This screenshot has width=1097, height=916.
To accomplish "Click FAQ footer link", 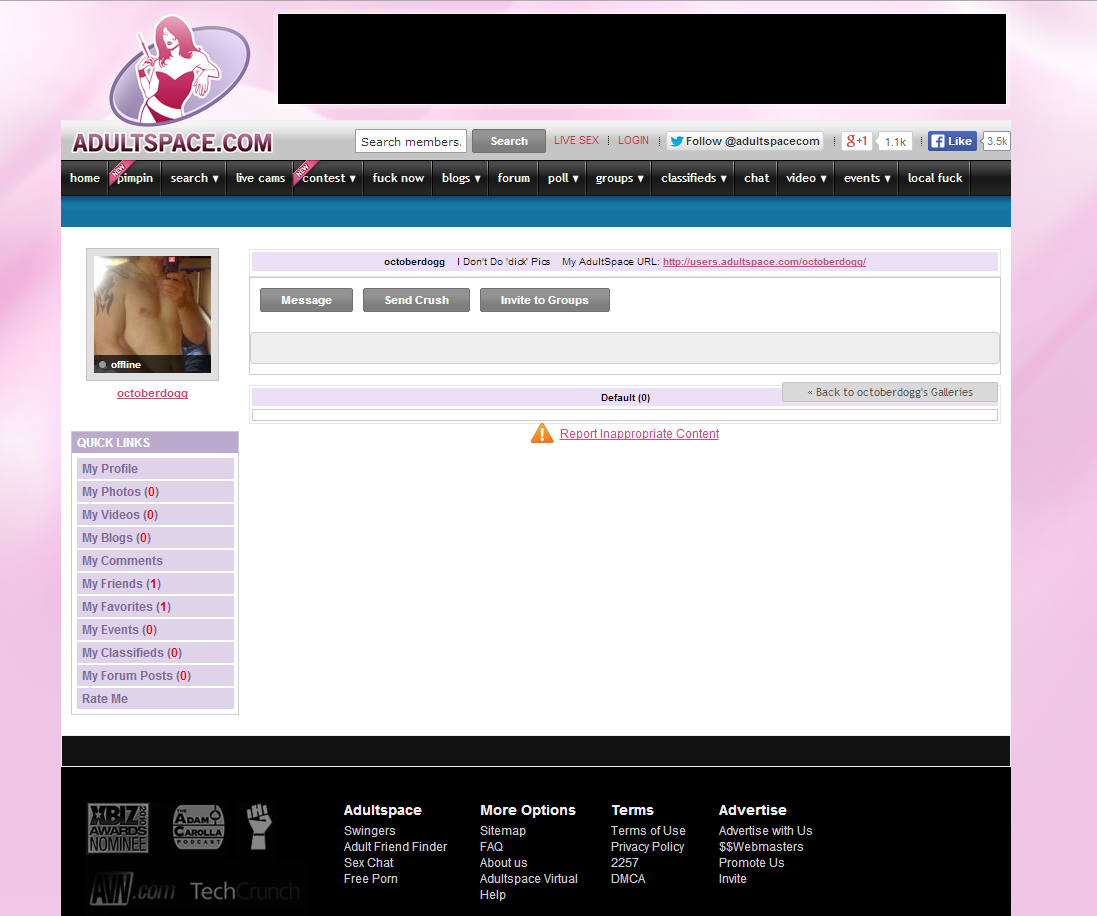I will [491, 847].
